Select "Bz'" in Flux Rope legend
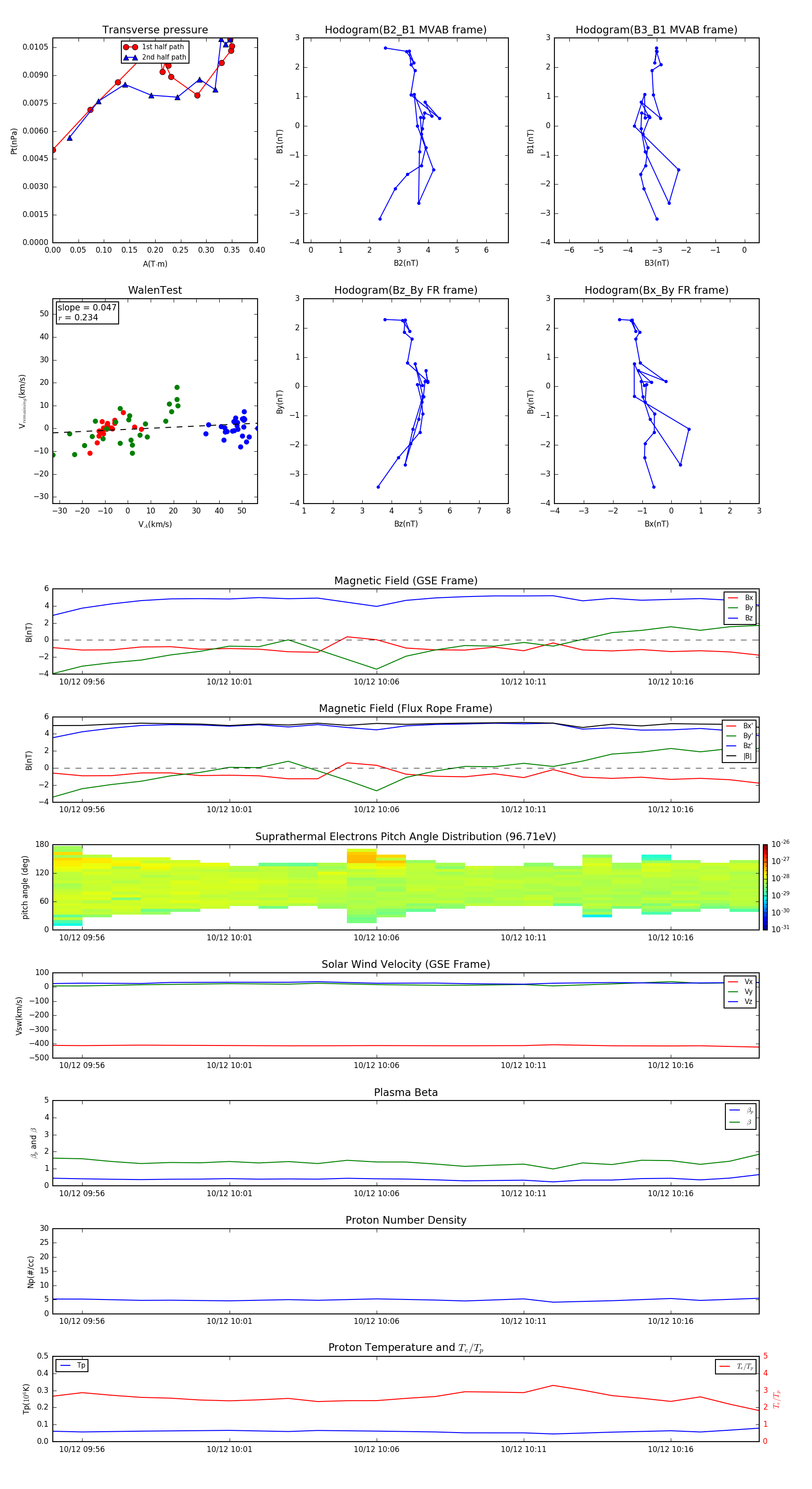Screen dimensions: 812x1489 [740, 746]
